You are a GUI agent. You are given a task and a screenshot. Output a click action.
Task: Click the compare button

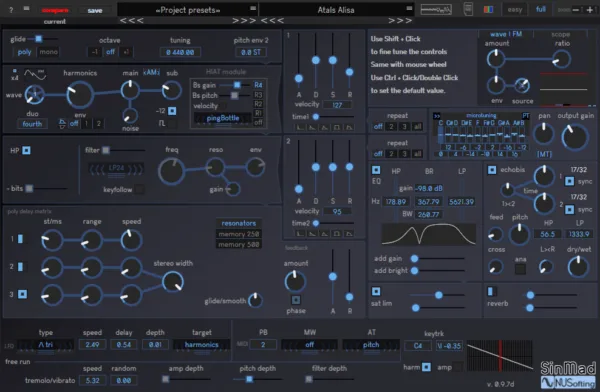[55, 10]
